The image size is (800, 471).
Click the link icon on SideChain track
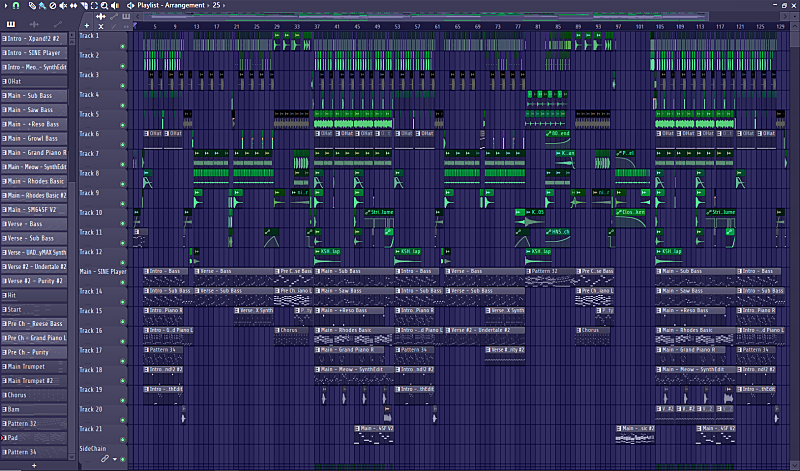pos(104,460)
